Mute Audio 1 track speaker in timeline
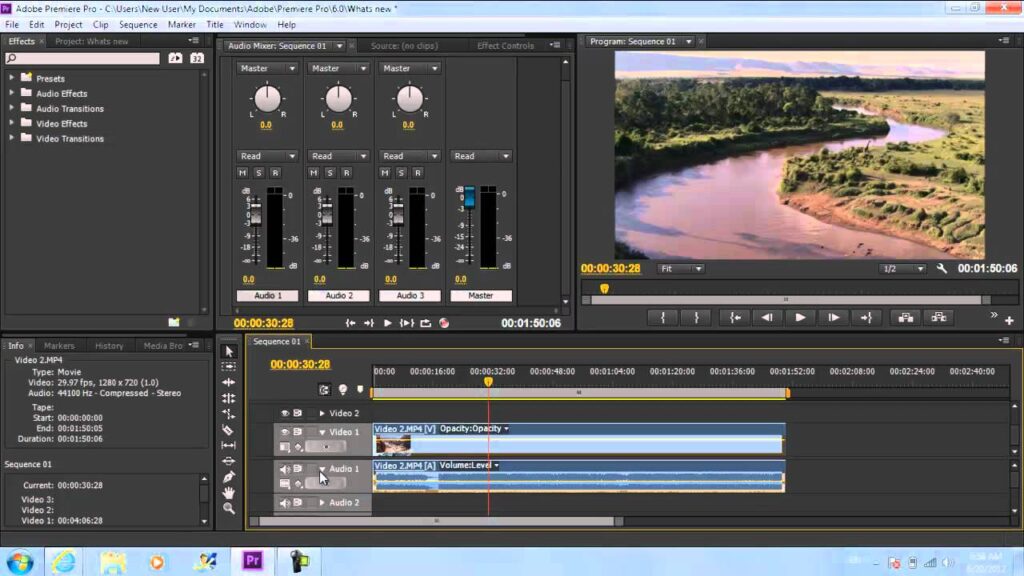Image resolution: width=1024 pixels, height=576 pixels. 285,468
